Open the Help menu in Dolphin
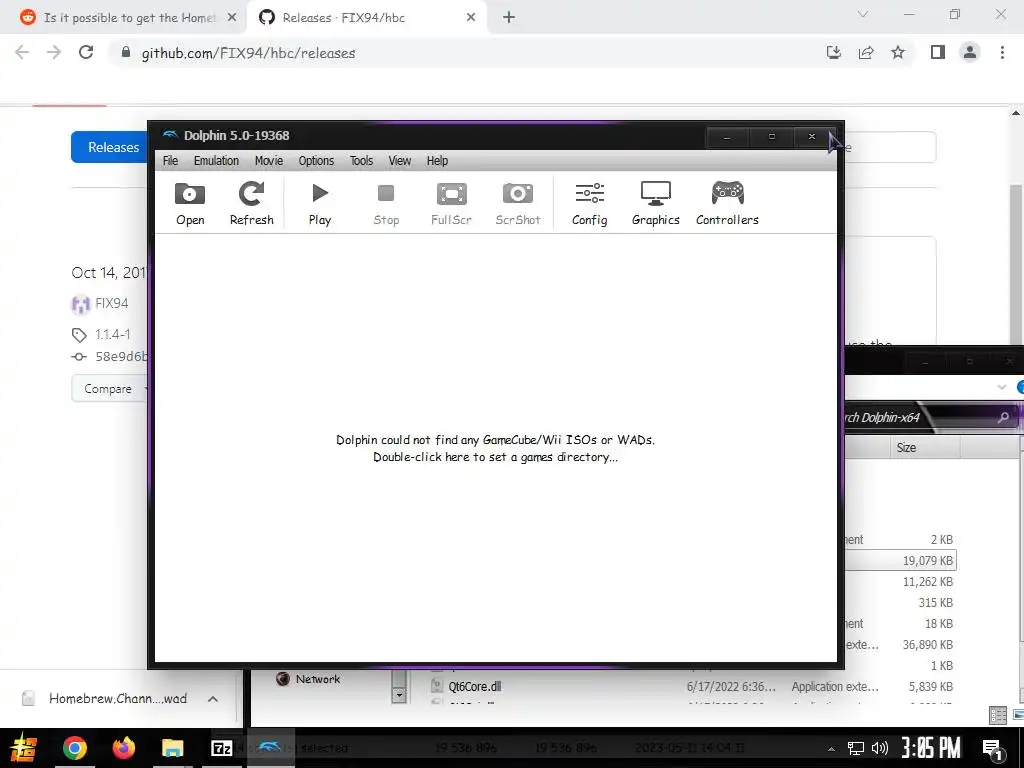 tap(438, 161)
